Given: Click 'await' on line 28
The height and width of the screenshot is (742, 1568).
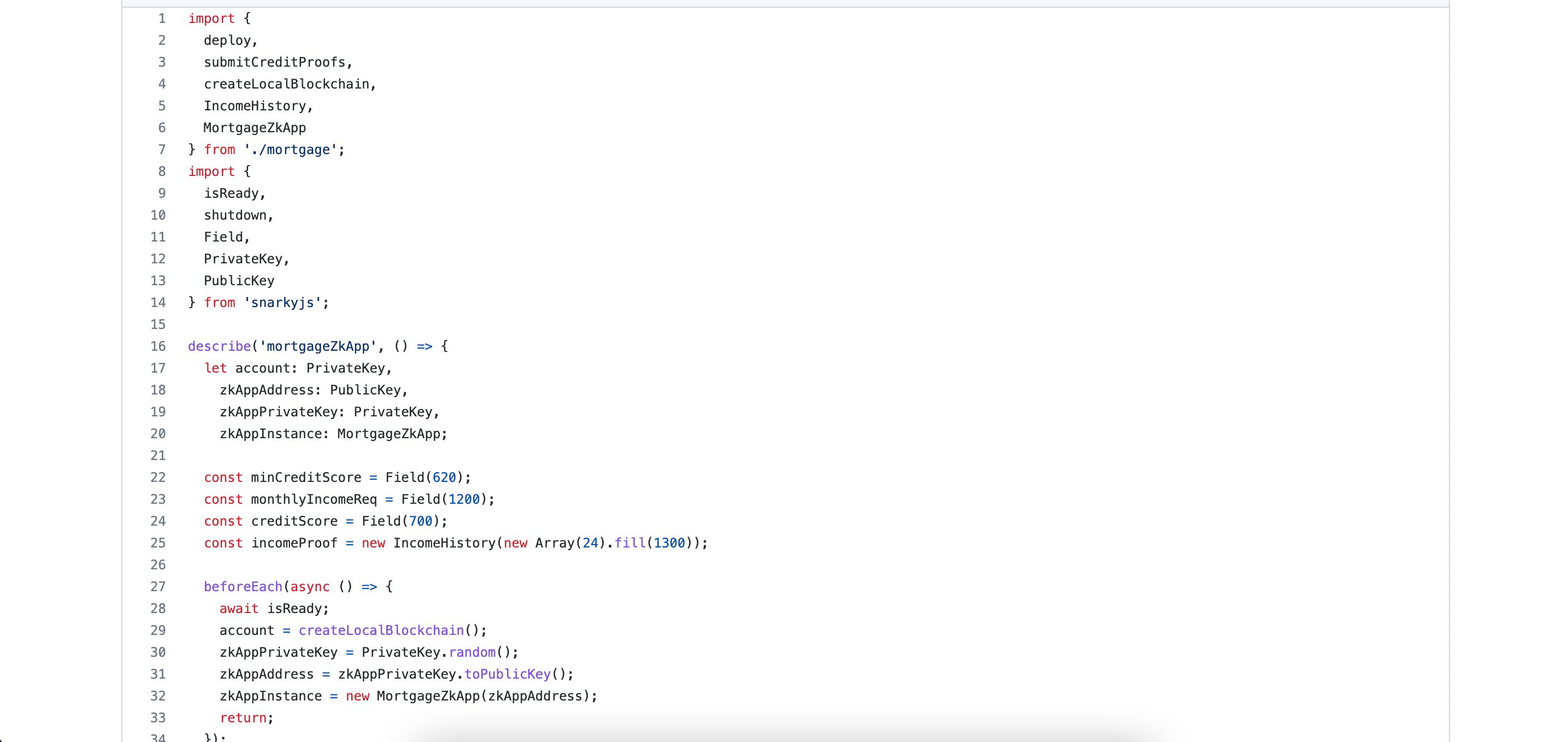Looking at the screenshot, I should pos(239,609).
